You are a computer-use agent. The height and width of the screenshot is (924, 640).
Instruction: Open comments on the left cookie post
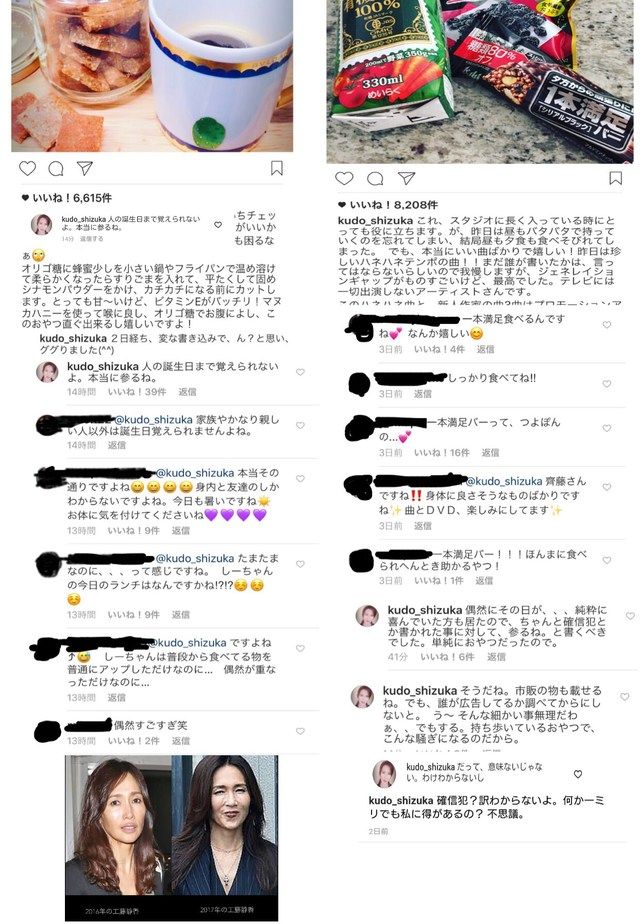(56, 169)
